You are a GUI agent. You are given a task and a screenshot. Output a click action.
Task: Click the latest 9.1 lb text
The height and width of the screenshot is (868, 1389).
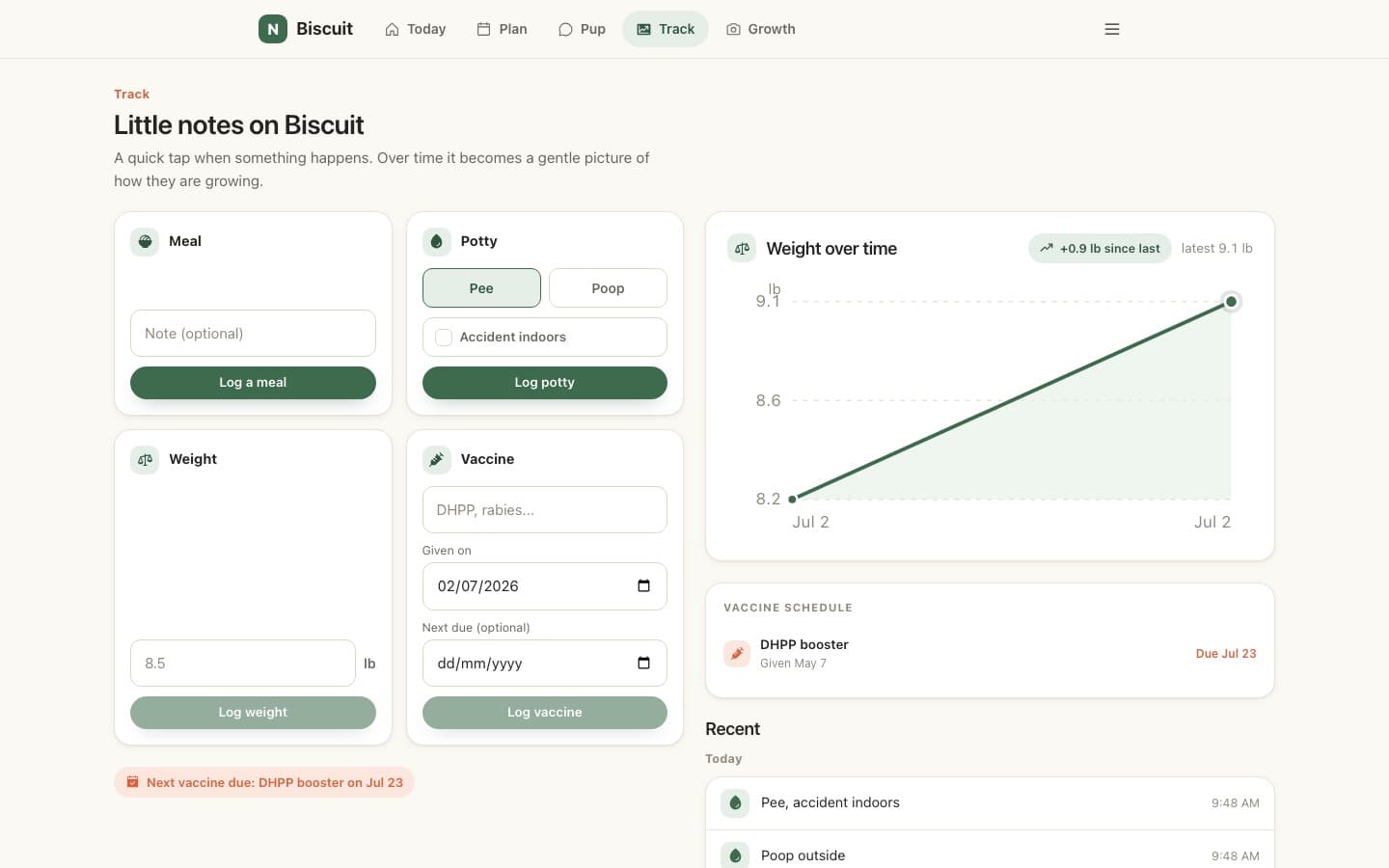(1216, 248)
